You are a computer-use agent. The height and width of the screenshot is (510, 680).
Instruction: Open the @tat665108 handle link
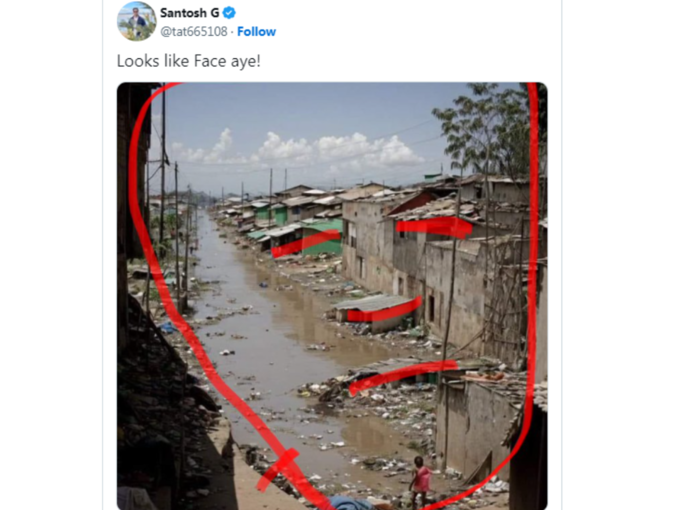tap(194, 32)
